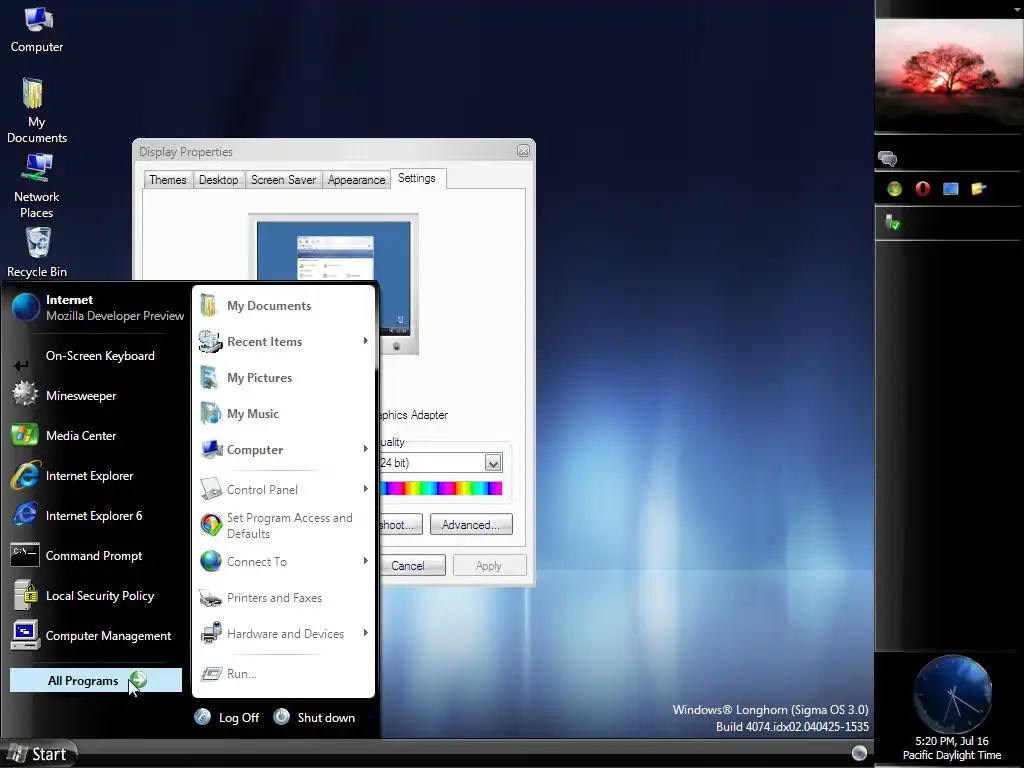Screen dimensions: 1024x768
Task: Open Command Prompt from Start menu
Action: [x=97, y=556]
